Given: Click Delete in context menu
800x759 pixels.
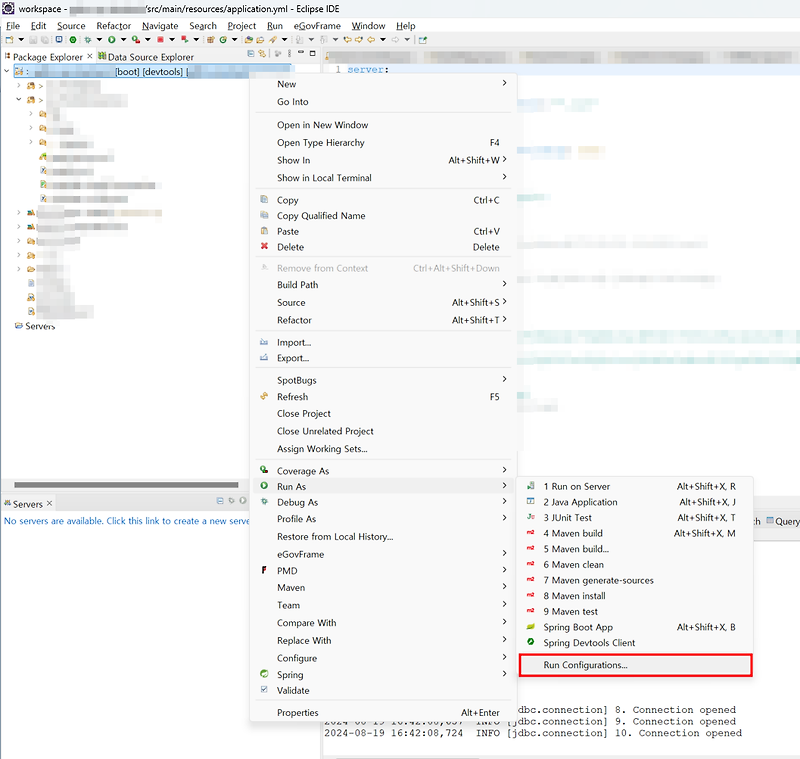Looking at the screenshot, I should pyautogui.click(x=383, y=247).
